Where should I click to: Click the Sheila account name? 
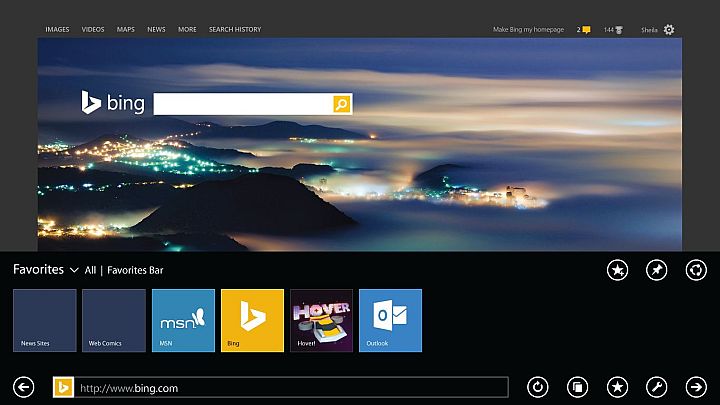click(649, 30)
